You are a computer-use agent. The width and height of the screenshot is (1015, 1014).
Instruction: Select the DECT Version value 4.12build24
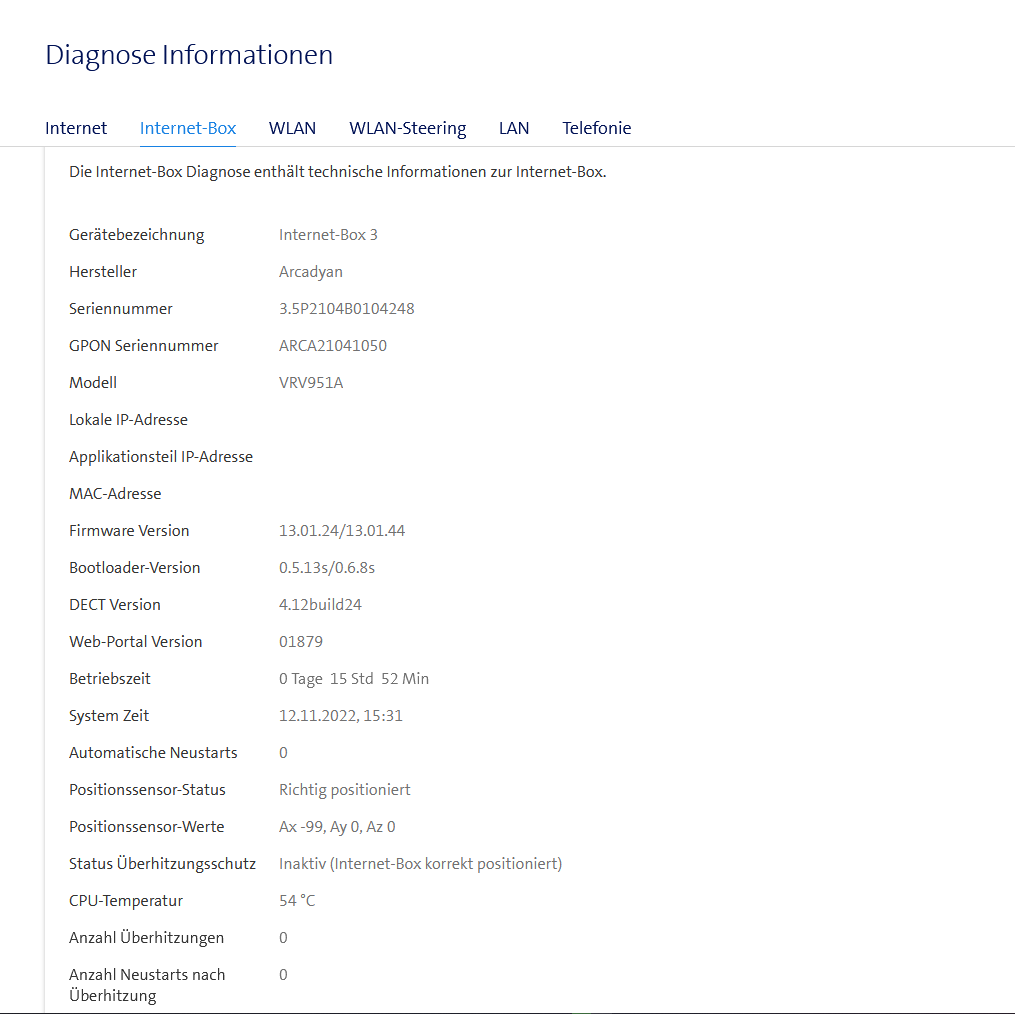pyautogui.click(x=320, y=604)
